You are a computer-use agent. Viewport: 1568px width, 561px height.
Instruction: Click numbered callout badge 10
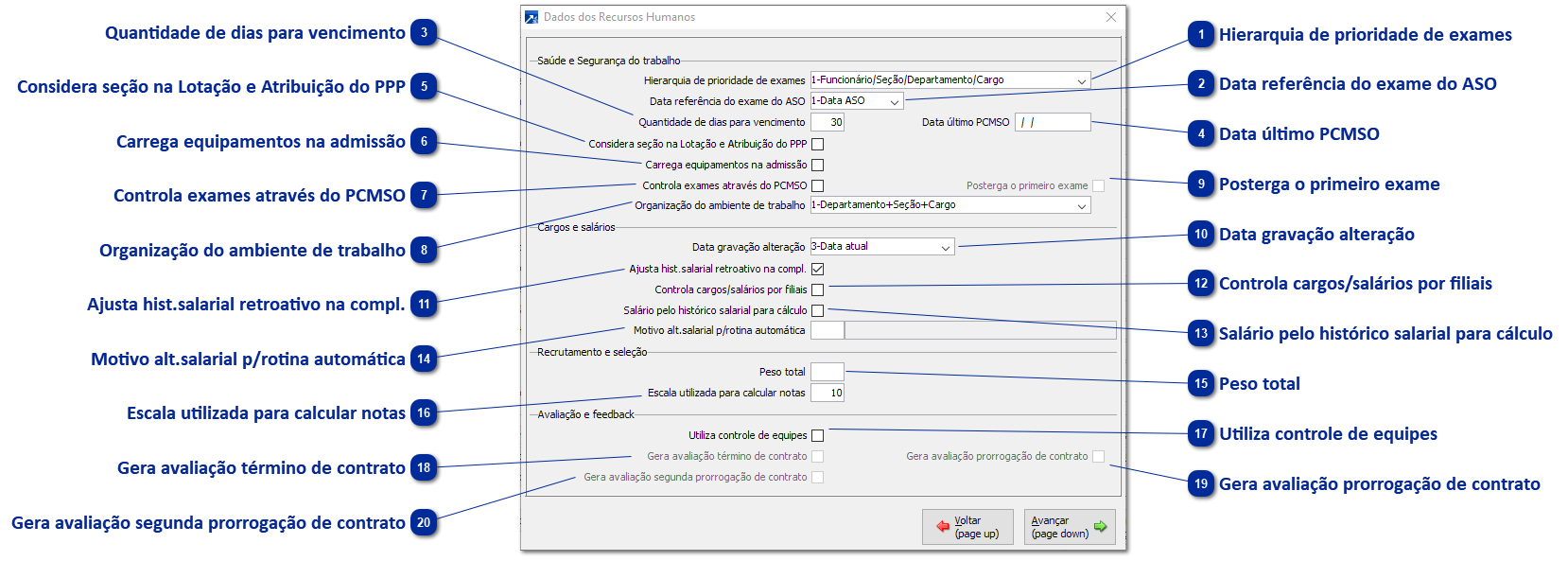tap(1201, 235)
